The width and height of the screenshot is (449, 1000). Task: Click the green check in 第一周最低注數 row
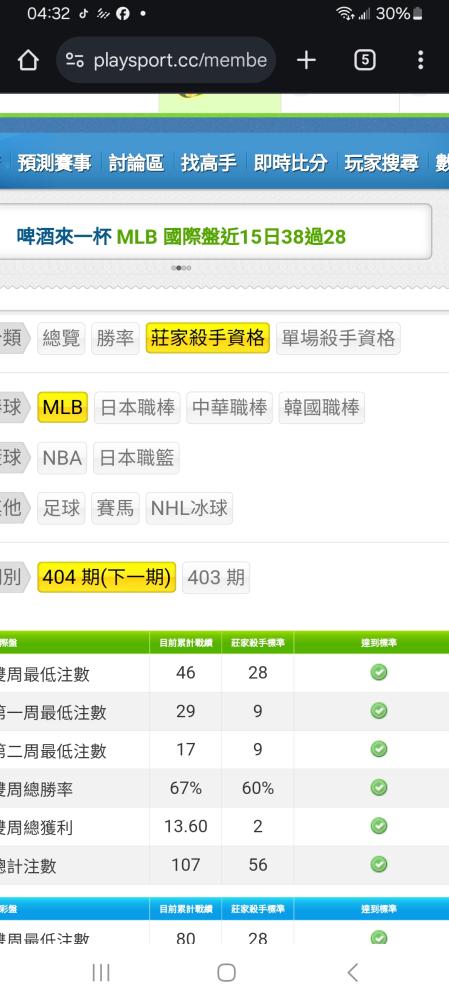tap(379, 710)
